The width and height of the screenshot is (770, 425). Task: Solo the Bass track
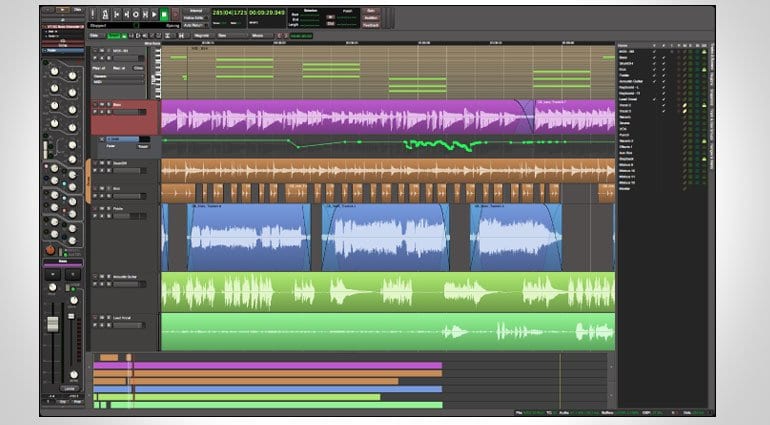(x=109, y=104)
